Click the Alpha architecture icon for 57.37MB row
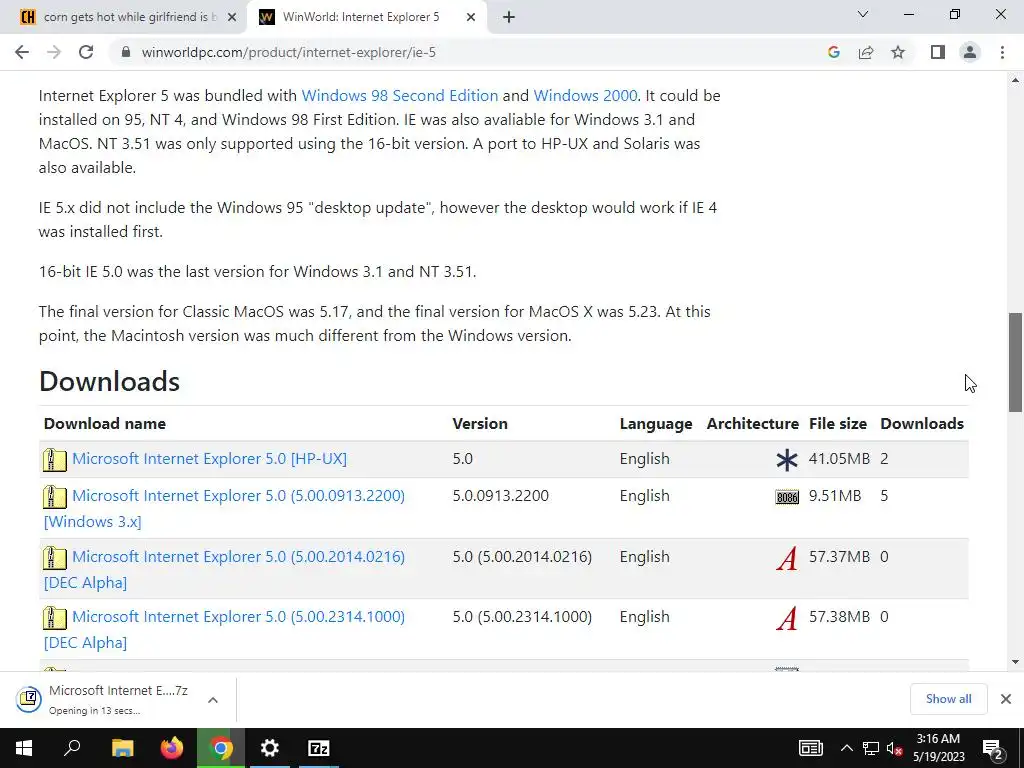 point(787,558)
